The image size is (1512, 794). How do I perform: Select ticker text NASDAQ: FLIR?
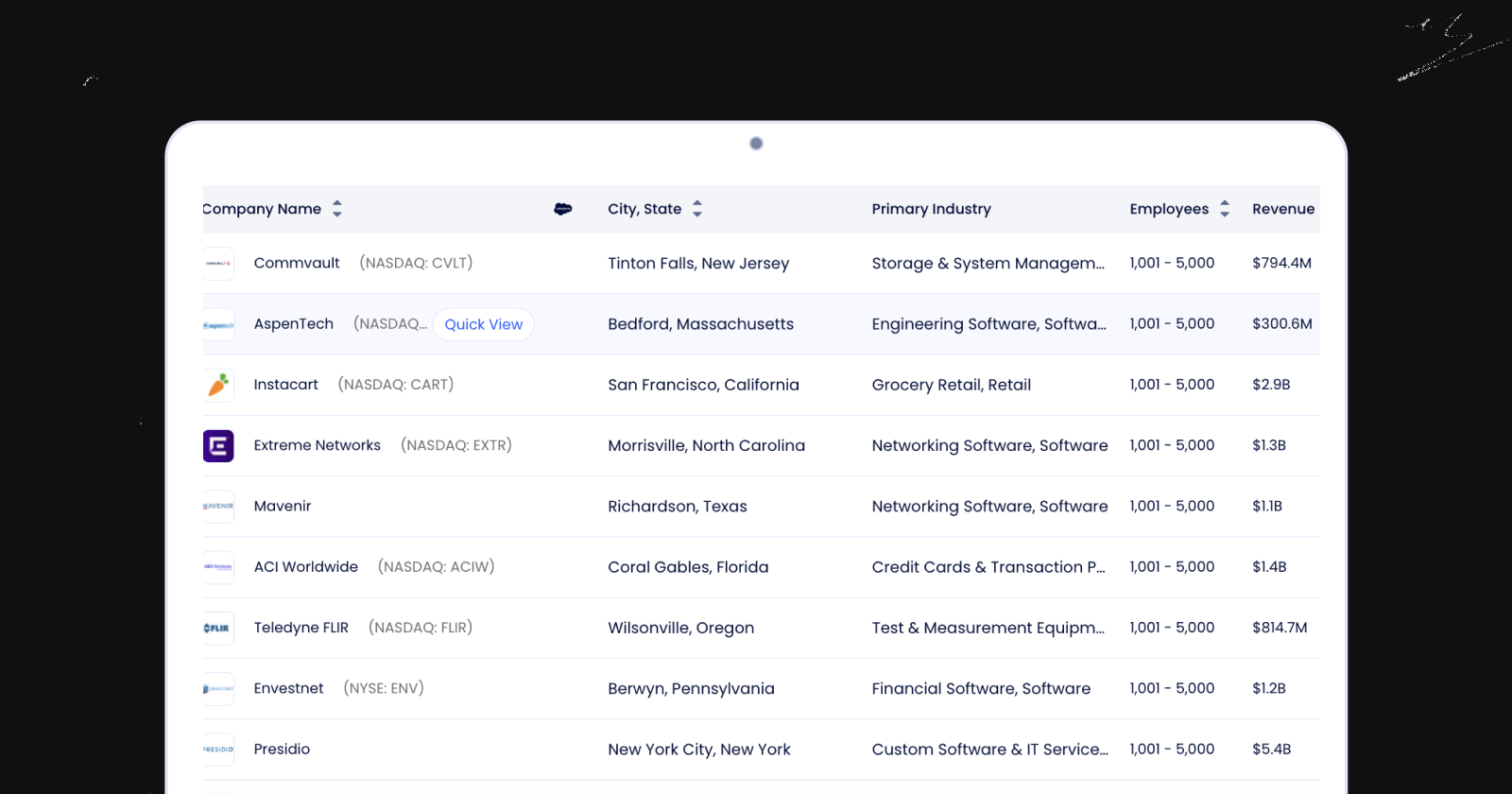tap(421, 628)
